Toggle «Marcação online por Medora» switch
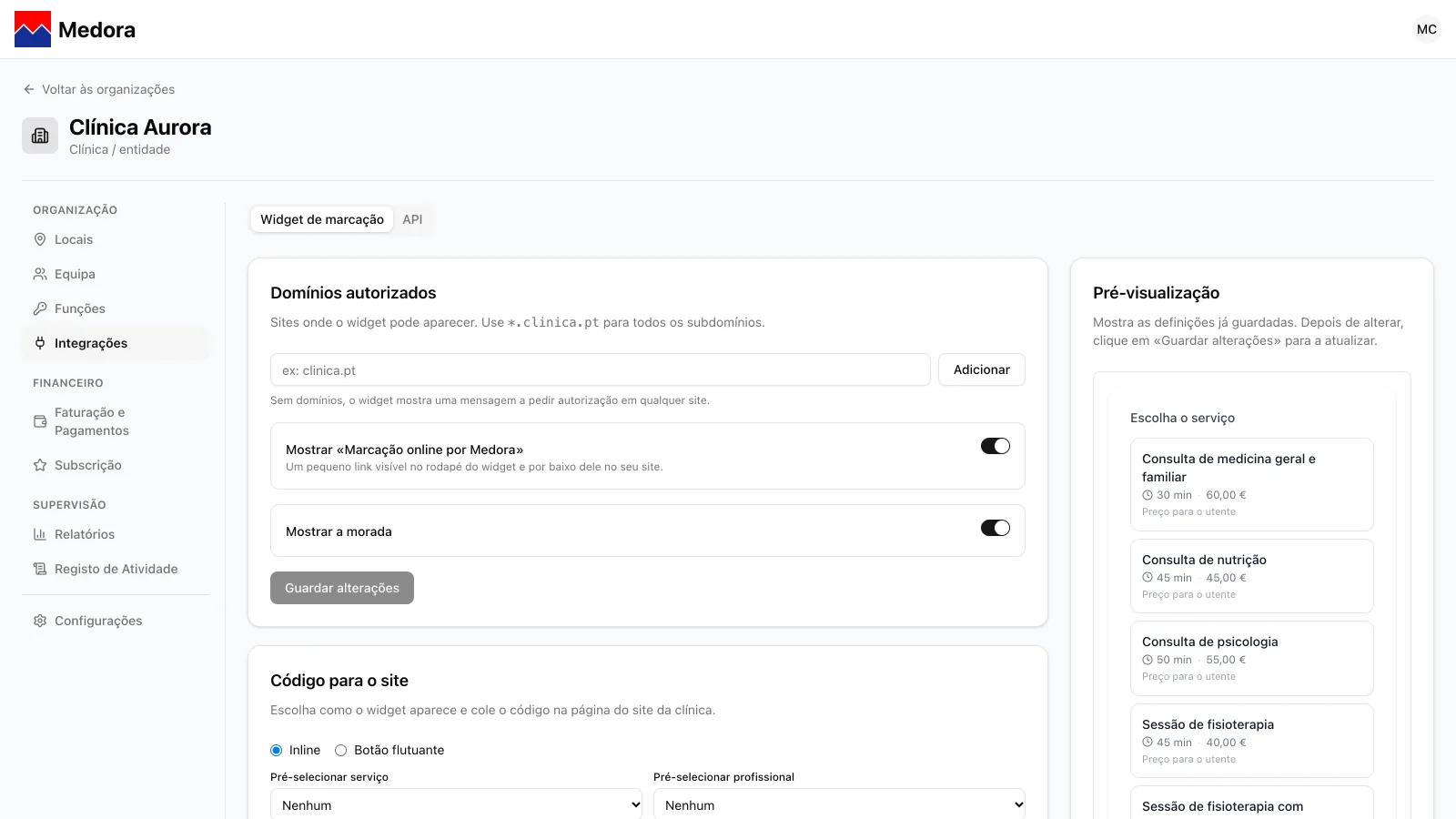Viewport: 1456px width, 819px height. point(996,446)
